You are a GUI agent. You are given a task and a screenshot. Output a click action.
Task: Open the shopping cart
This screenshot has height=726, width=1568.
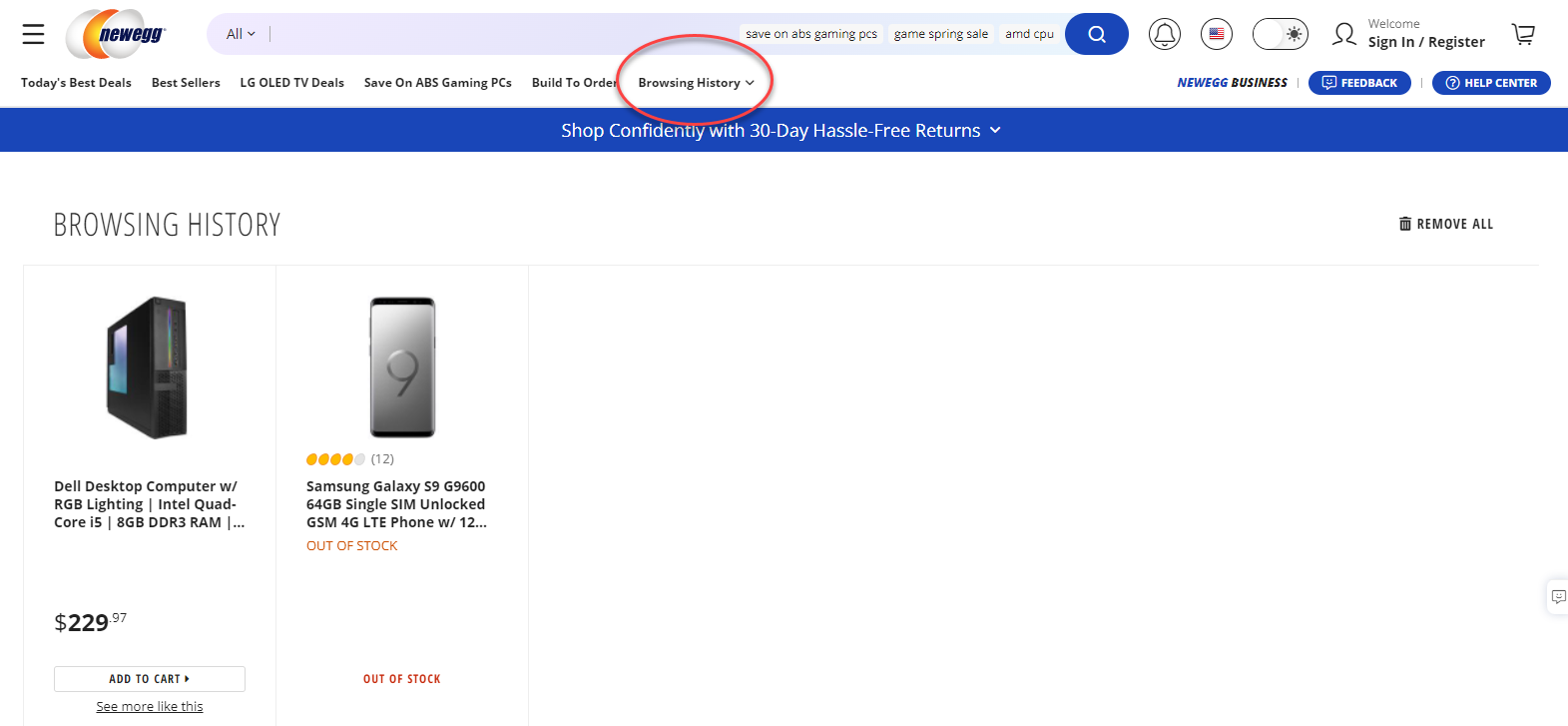tap(1523, 34)
